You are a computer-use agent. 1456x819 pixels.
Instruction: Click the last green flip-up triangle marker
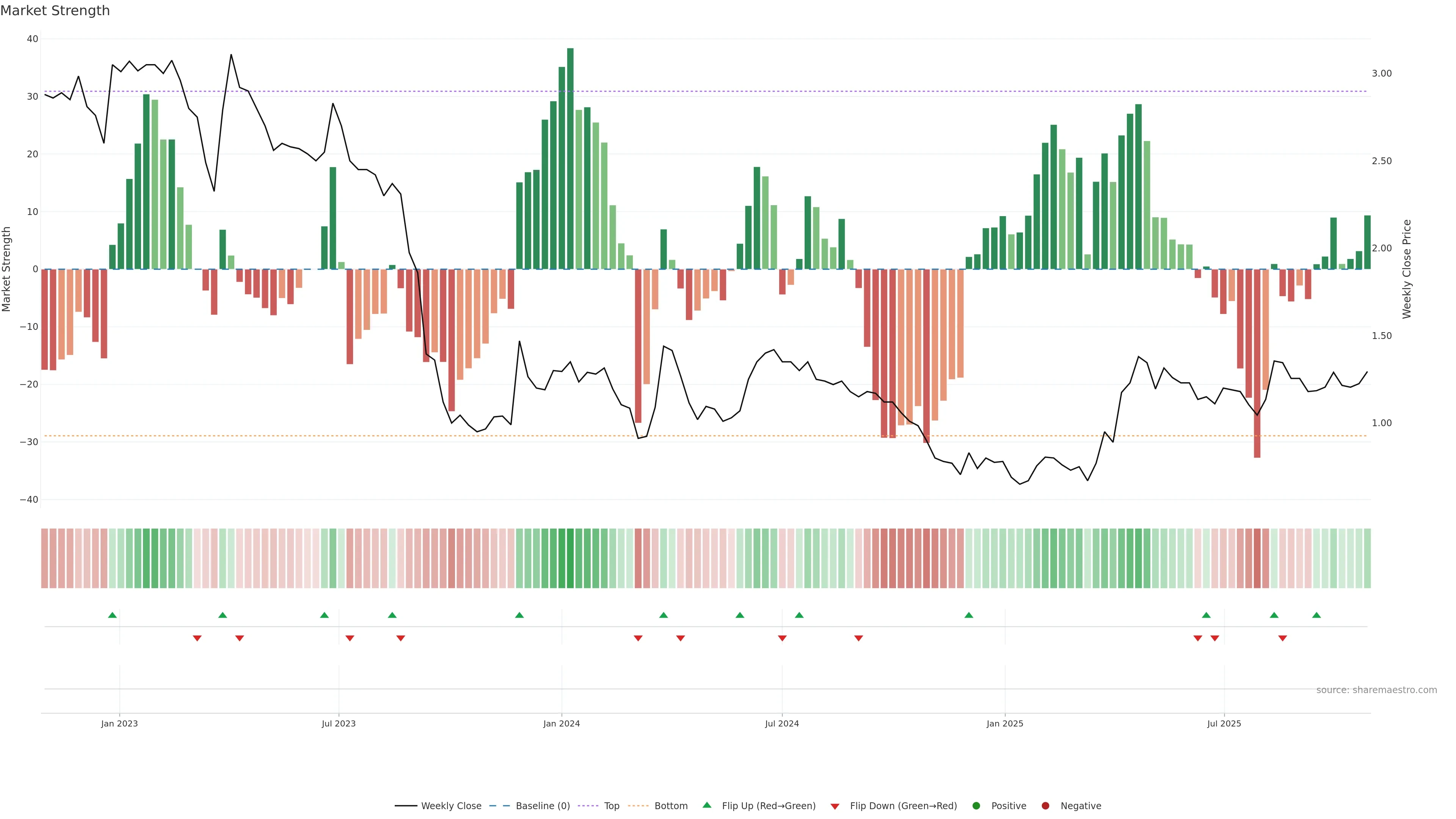1316,615
